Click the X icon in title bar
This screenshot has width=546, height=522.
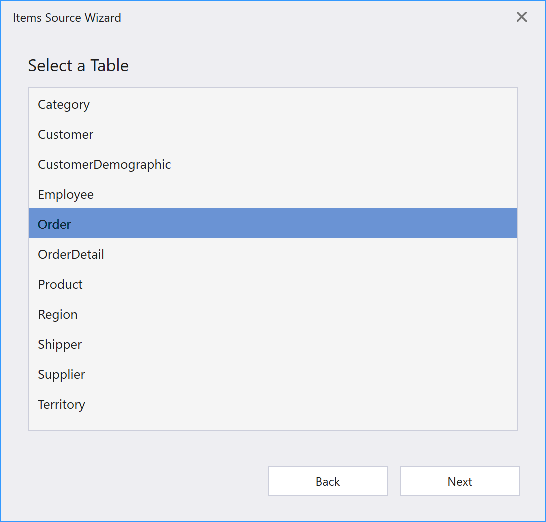coord(522,17)
